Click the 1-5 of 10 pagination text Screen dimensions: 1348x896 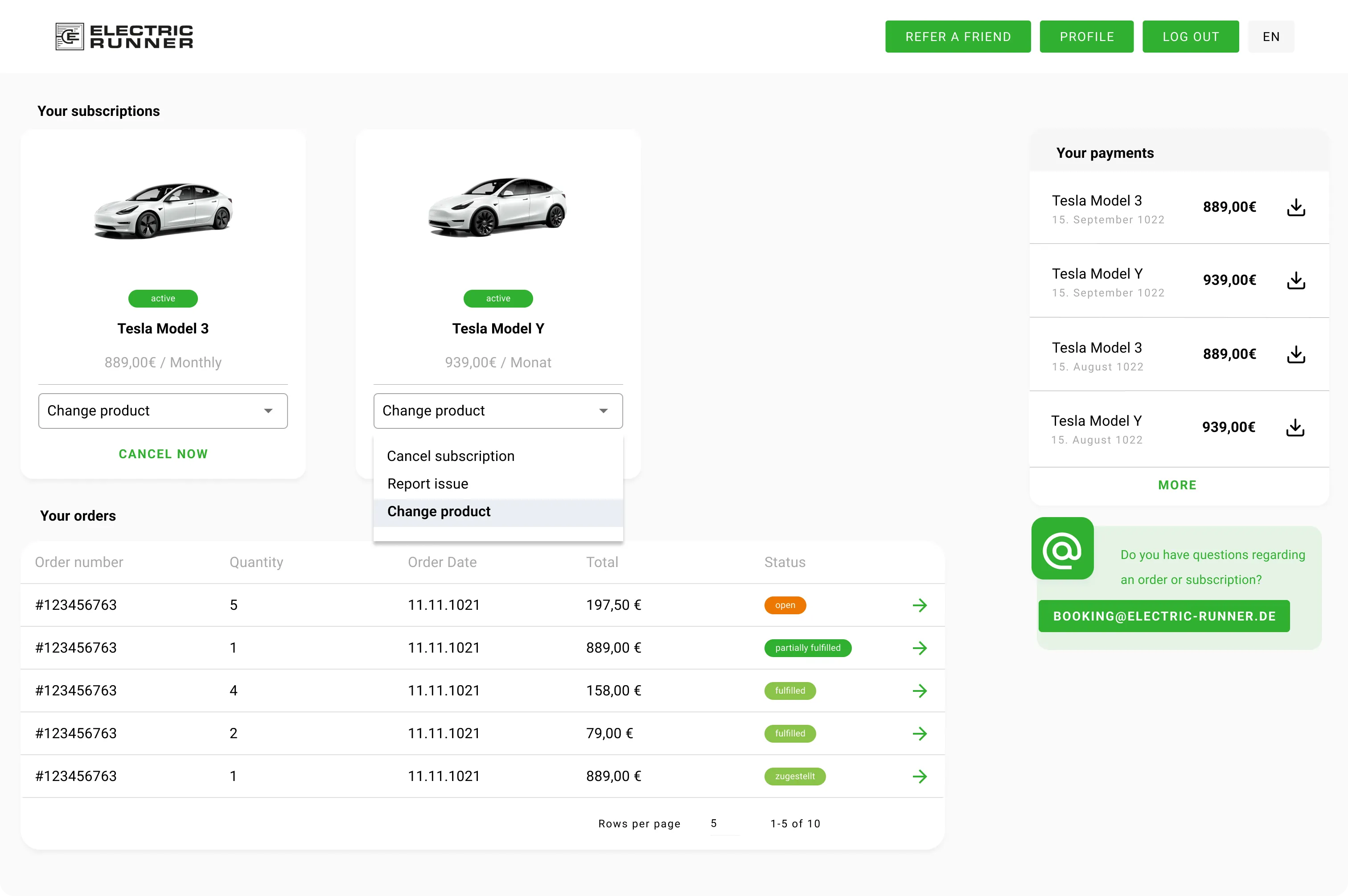[795, 823]
